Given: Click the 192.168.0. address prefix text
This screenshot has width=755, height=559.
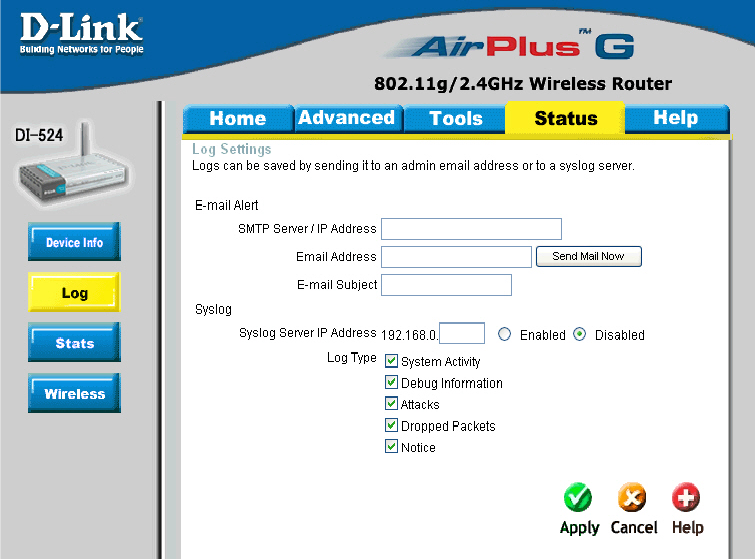Looking at the screenshot, I should point(409,335).
